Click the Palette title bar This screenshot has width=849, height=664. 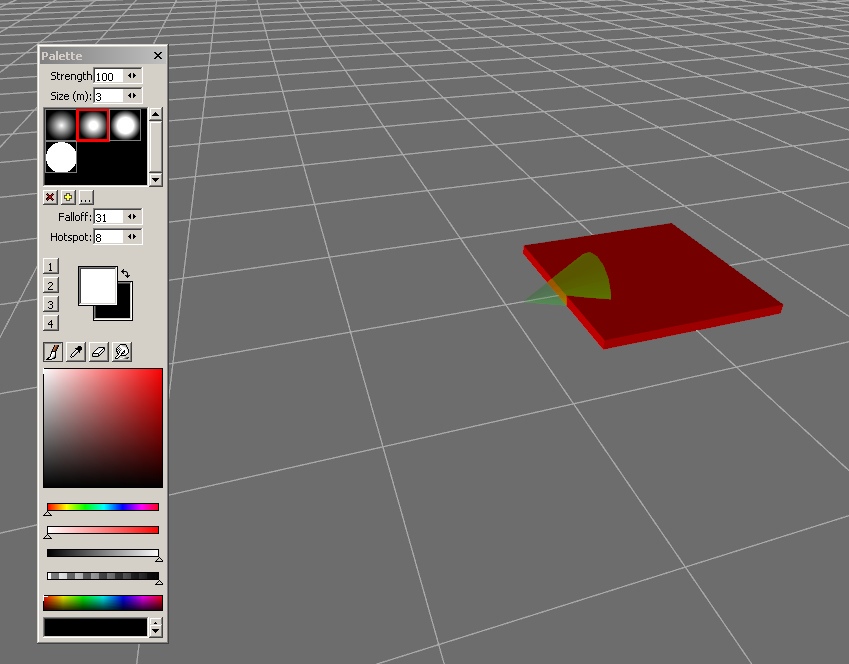[x=95, y=55]
